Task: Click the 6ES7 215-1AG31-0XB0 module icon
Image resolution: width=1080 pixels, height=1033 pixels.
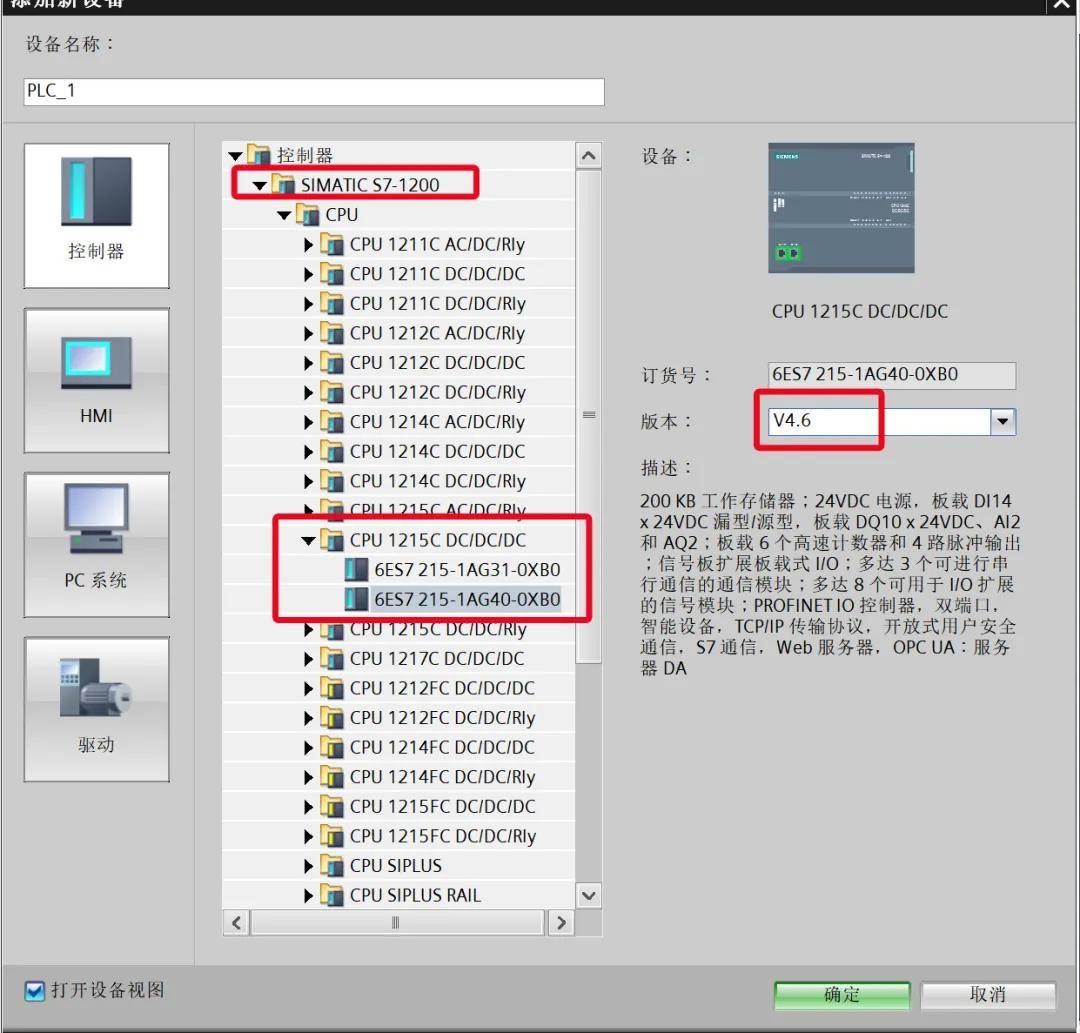Action: (x=356, y=570)
